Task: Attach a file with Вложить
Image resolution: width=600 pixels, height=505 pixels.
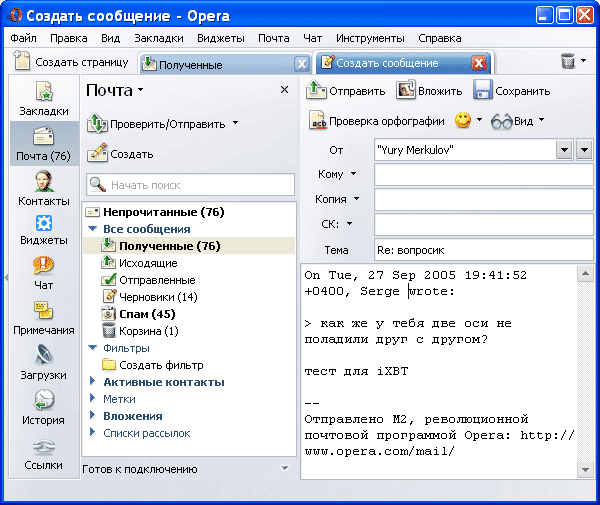Action: pyautogui.click(x=422, y=91)
